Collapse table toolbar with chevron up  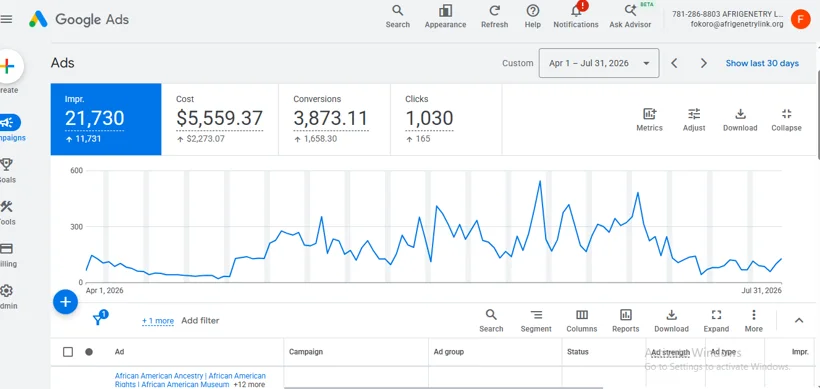pos(799,321)
